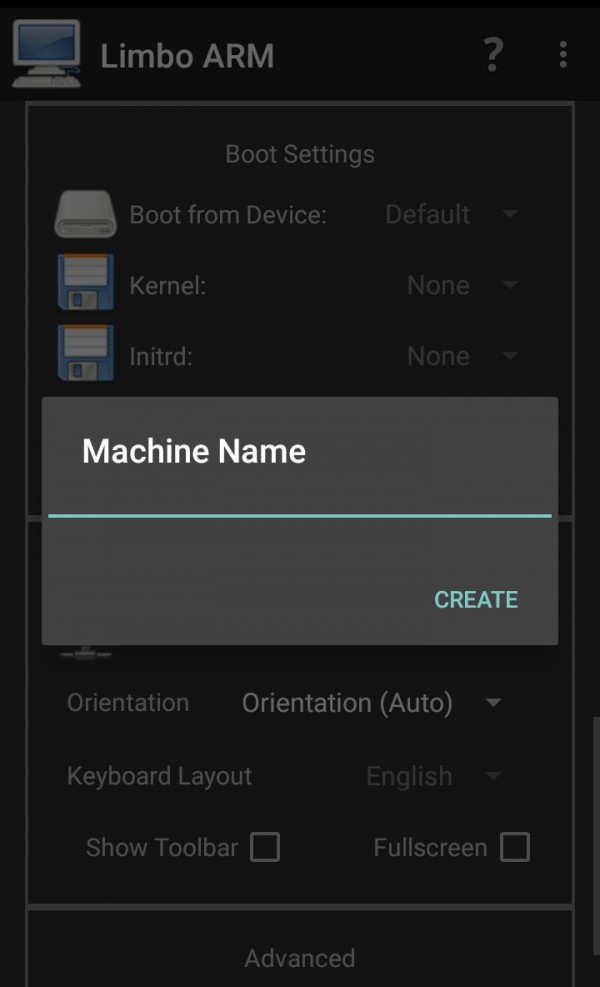This screenshot has height=987, width=600.
Task: Tap the Initrd floppy disk icon
Action: pos(86,353)
